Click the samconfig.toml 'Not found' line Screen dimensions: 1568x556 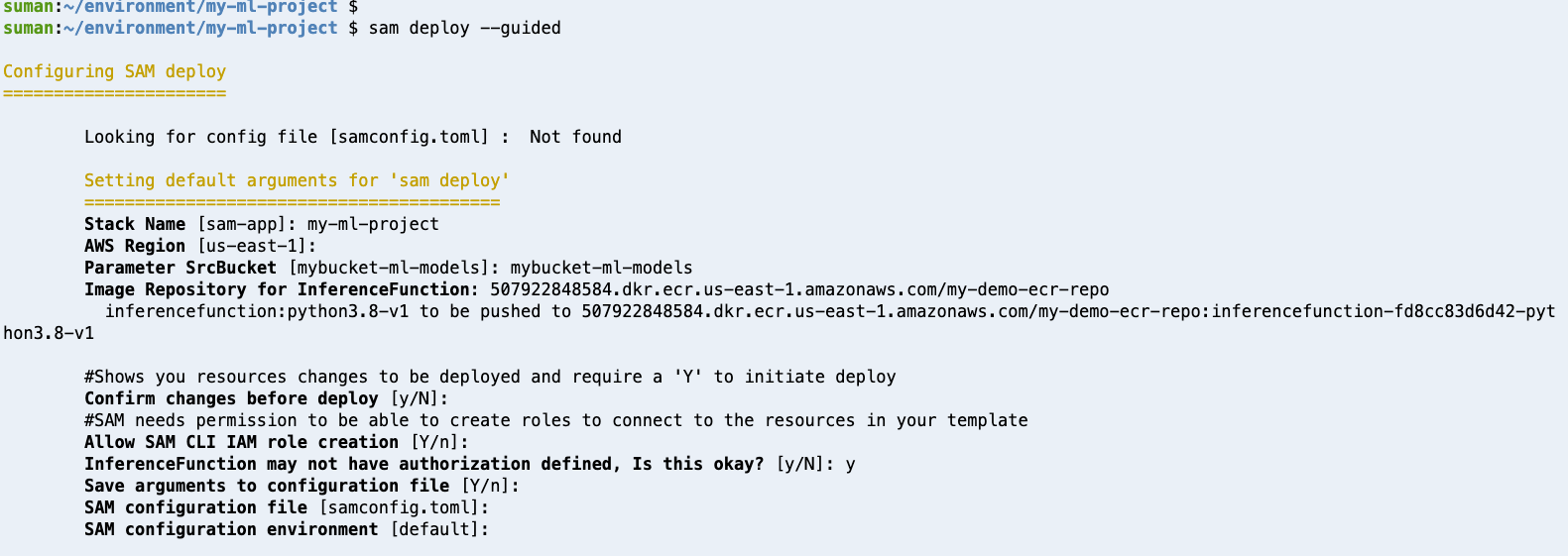coord(353,137)
